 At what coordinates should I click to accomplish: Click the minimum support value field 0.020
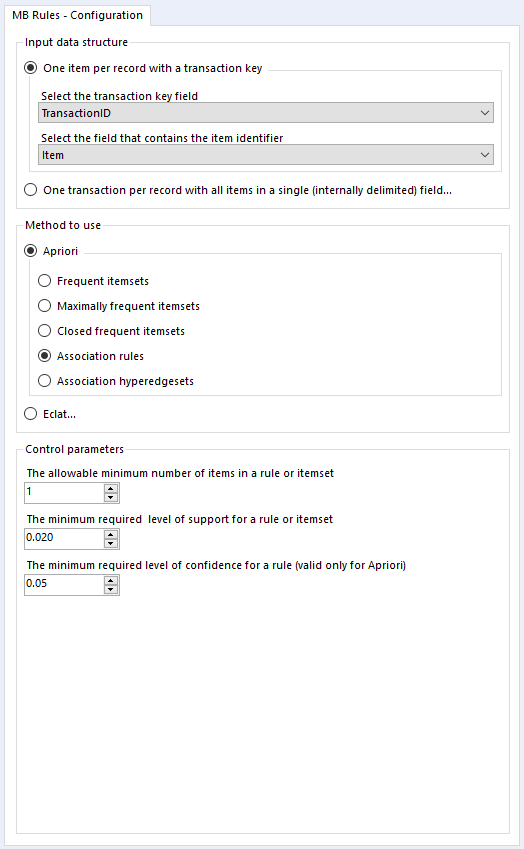click(x=64, y=539)
